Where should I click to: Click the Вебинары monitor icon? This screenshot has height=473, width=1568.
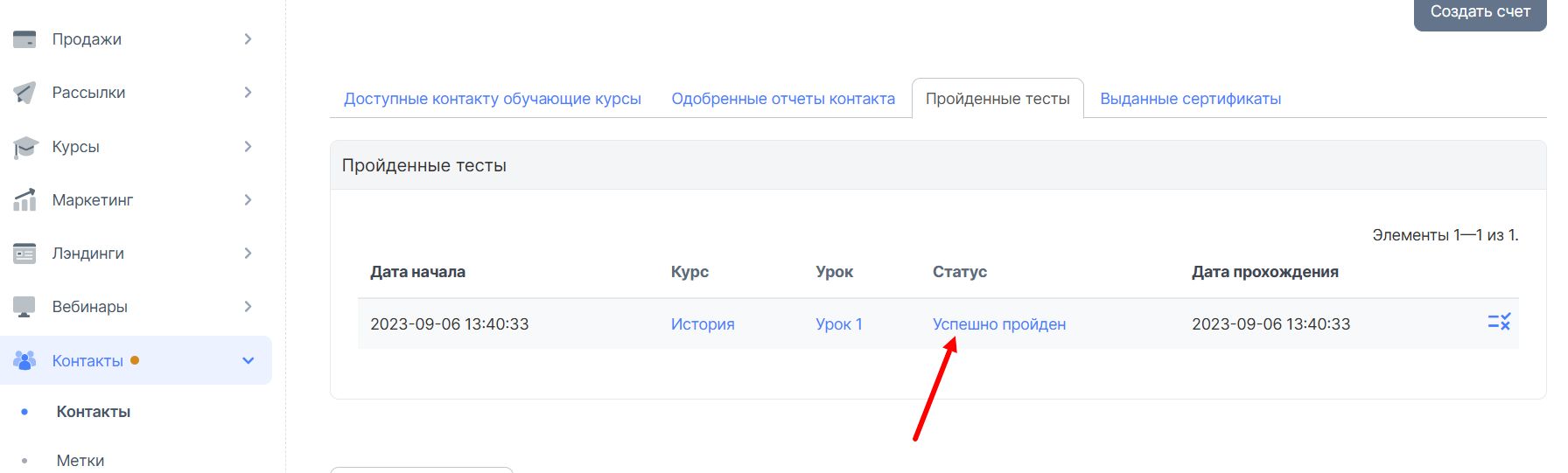tap(24, 307)
